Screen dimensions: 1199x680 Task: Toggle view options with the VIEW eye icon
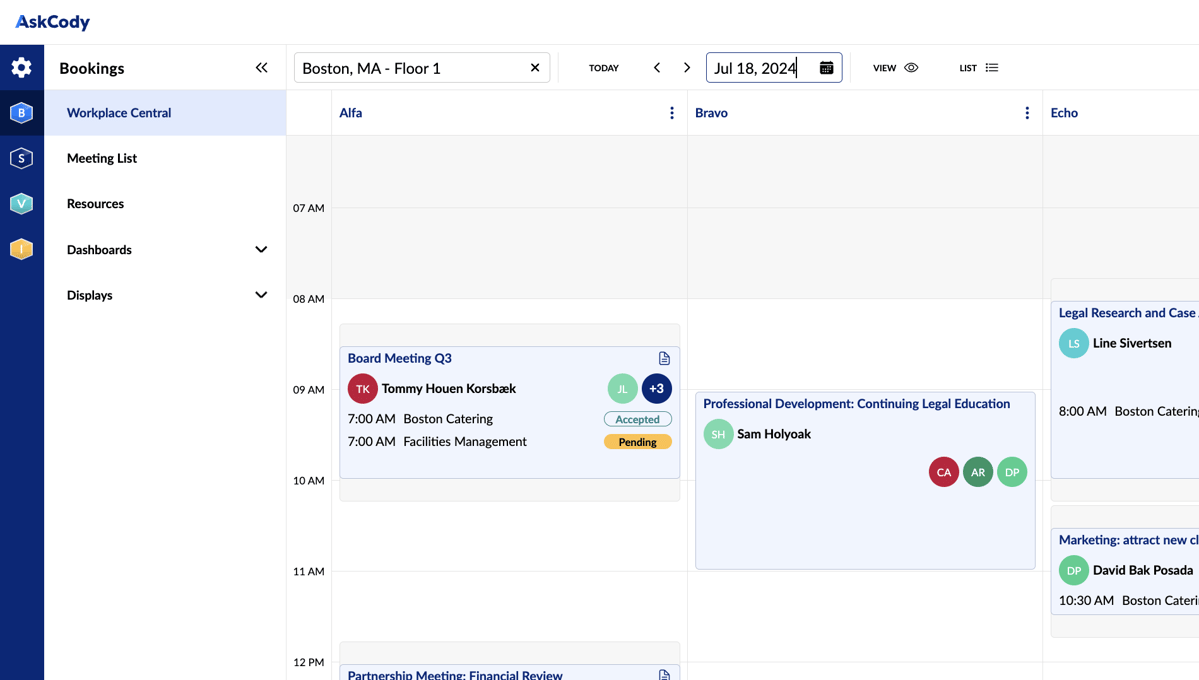[910, 67]
